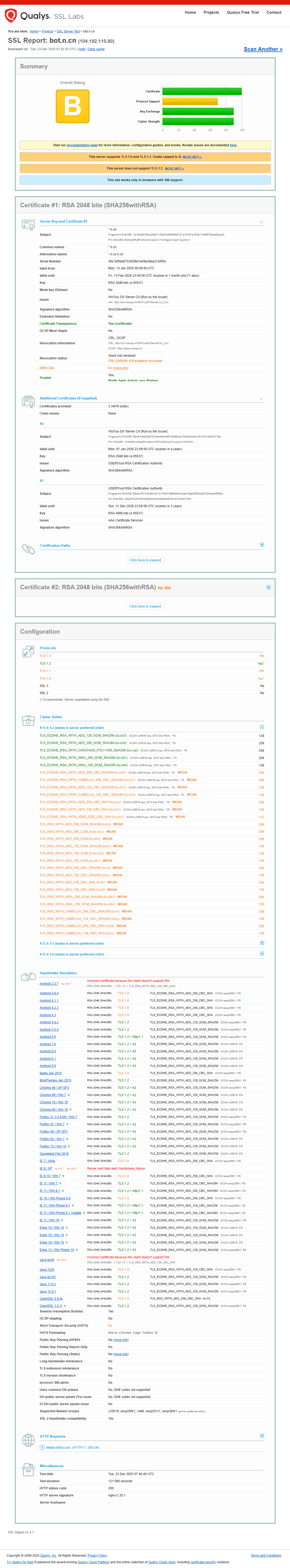The height and width of the screenshot is (1568, 290).
Task: Click the Server Key and Certificate icon
Action: [x=28, y=225]
